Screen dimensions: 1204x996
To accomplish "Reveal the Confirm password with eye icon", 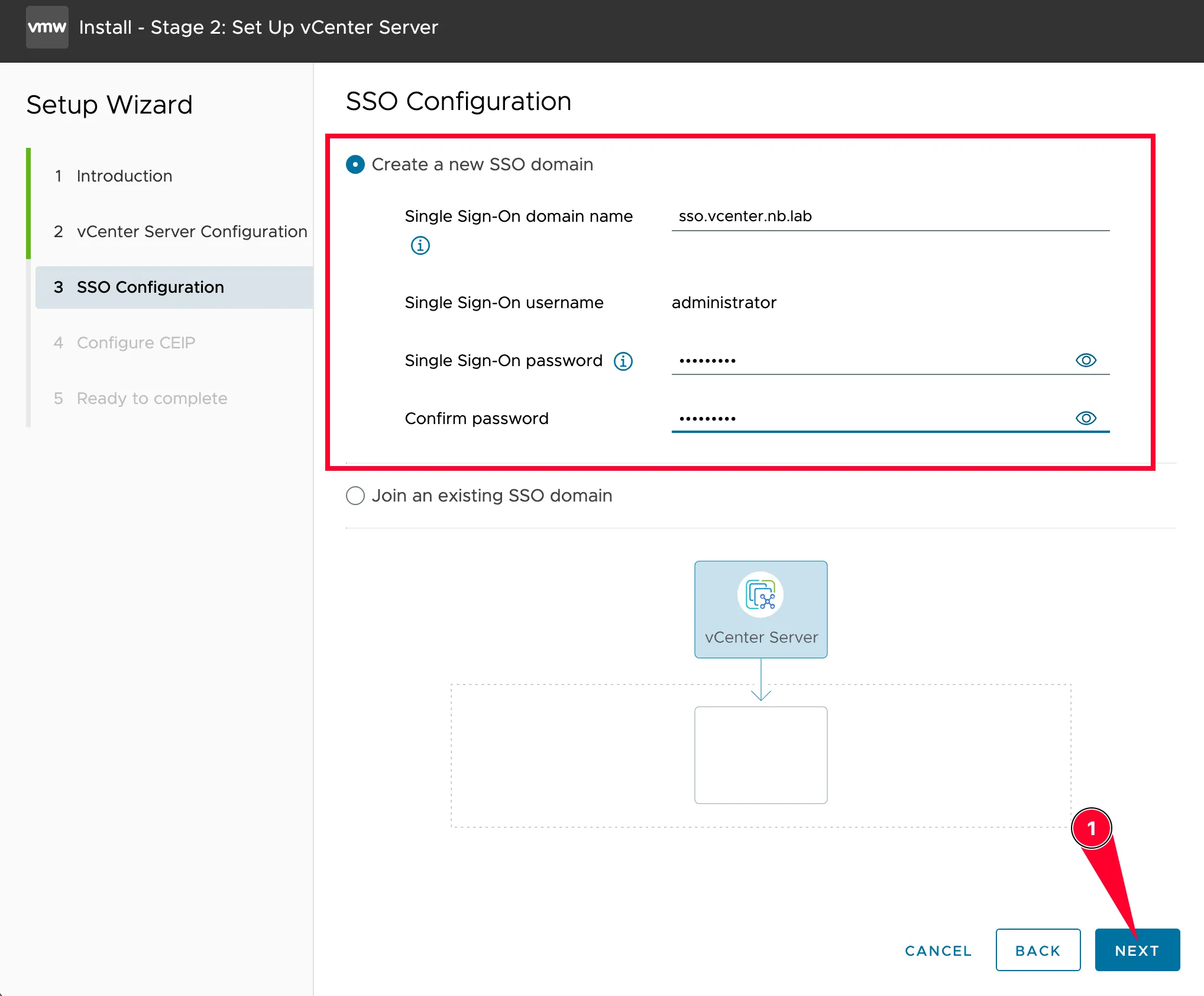I will 1086,418.
